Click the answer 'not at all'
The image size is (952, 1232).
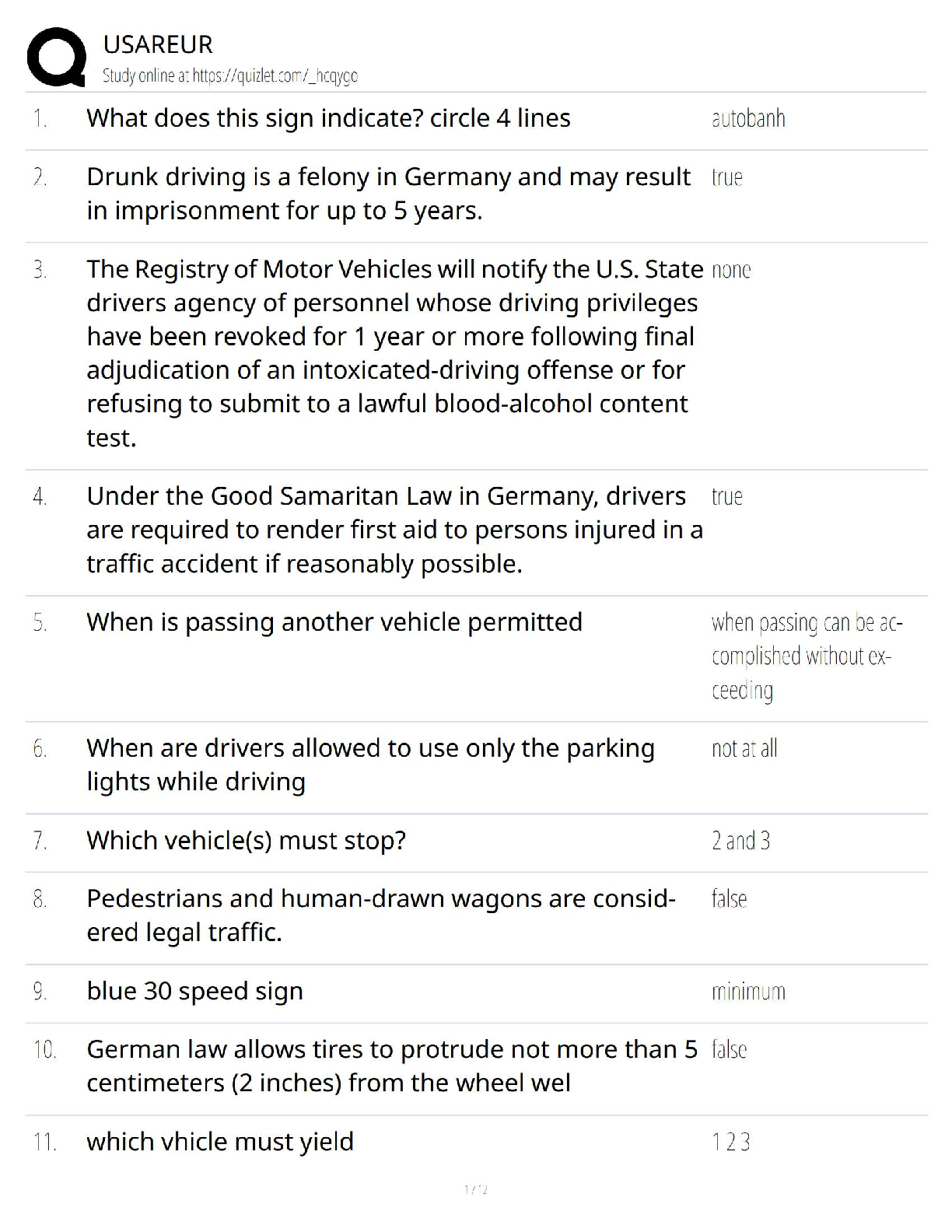(744, 749)
